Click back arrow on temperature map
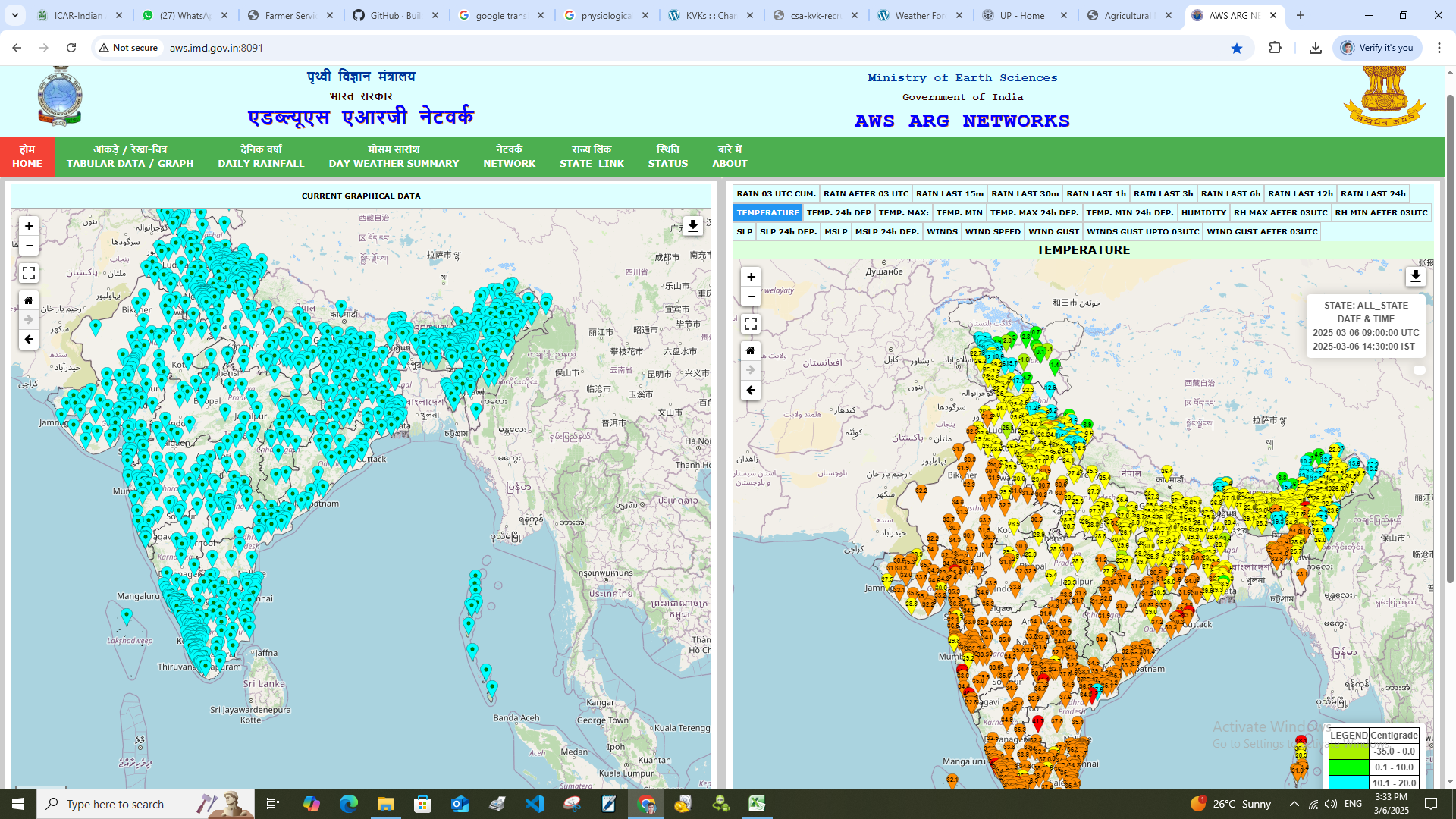 [751, 390]
